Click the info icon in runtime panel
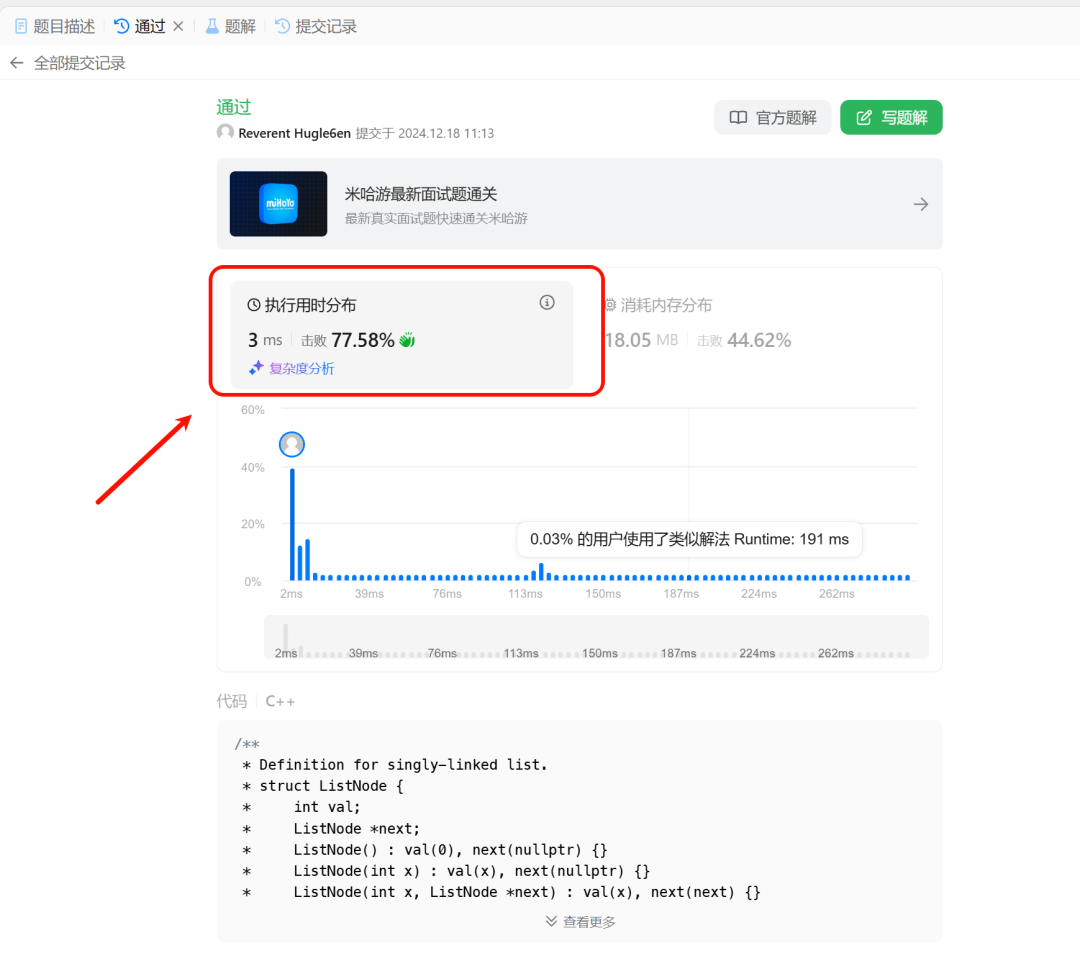The image size is (1080, 964). click(547, 303)
